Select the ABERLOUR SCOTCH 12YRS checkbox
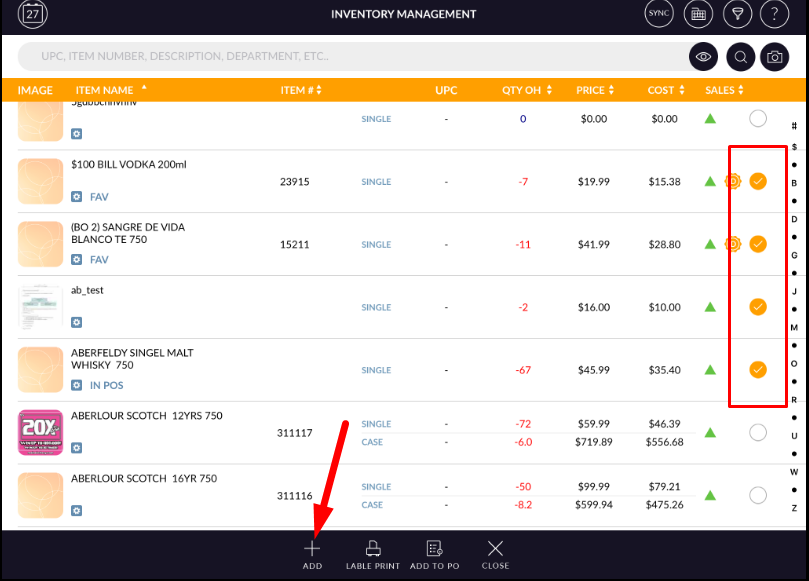The height and width of the screenshot is (581, 809). coord(758,432)
